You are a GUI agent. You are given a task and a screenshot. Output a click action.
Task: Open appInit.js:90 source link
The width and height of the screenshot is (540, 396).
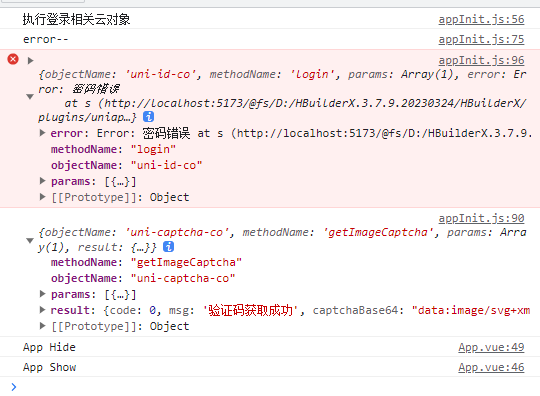click(481, 218)
